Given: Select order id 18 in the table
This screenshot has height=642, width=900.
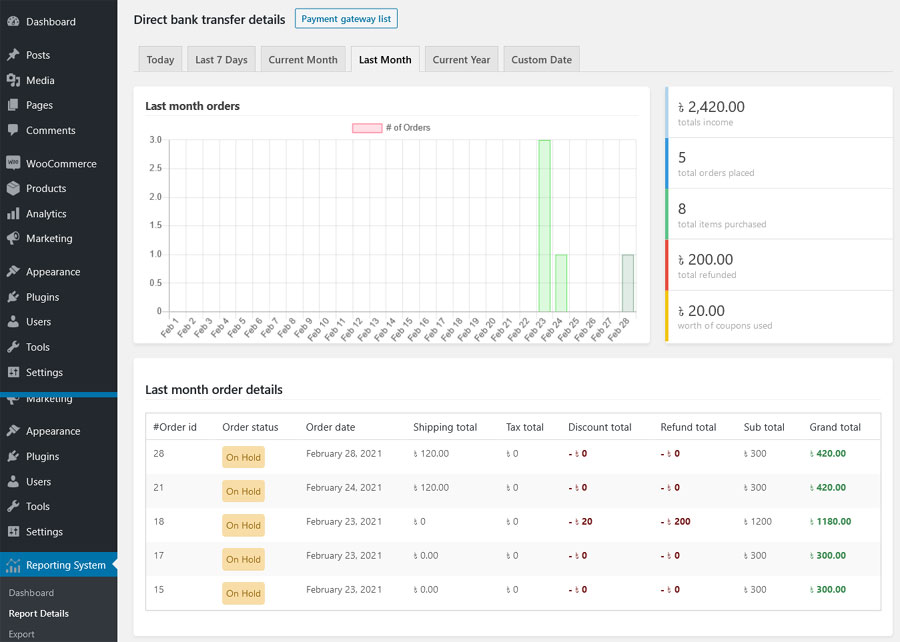Looking at the screenshot, I should coord(158,522).
